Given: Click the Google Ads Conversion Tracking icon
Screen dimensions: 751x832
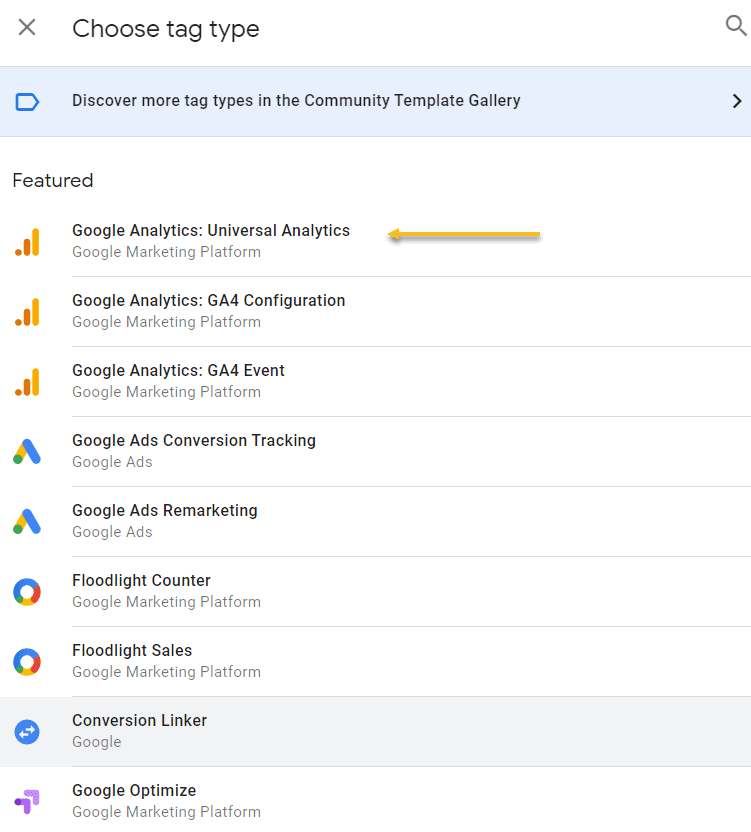Looking at the screenshot, I should 27,452.
